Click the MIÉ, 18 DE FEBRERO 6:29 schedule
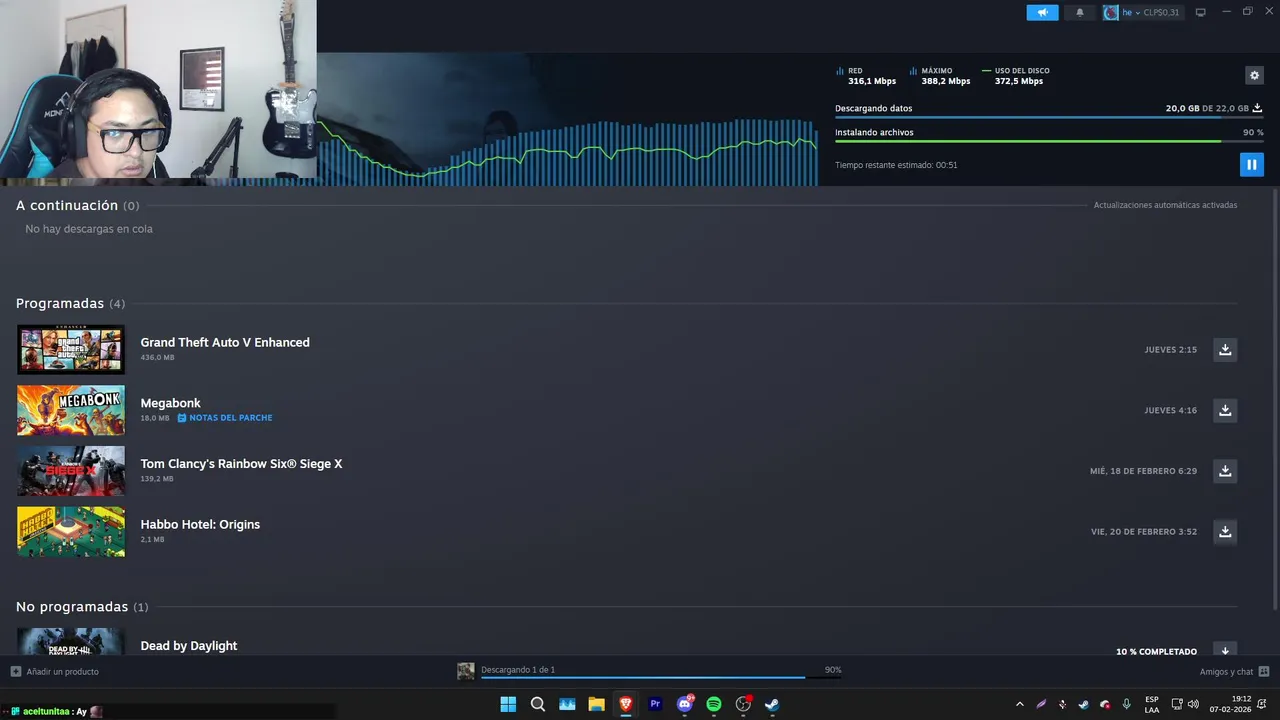Viewport: 1280px width, 720px height. [x=1143, y=471]
